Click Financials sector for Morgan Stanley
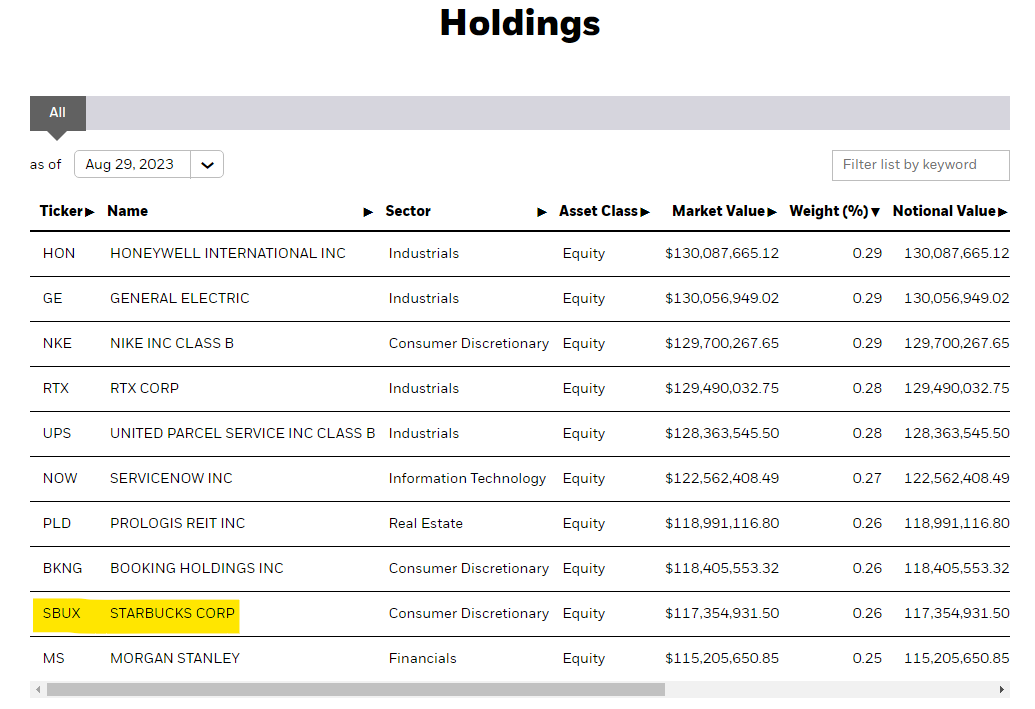This screenshot has height=709, width=1035. pyautogui.click(x=422, y=658)
